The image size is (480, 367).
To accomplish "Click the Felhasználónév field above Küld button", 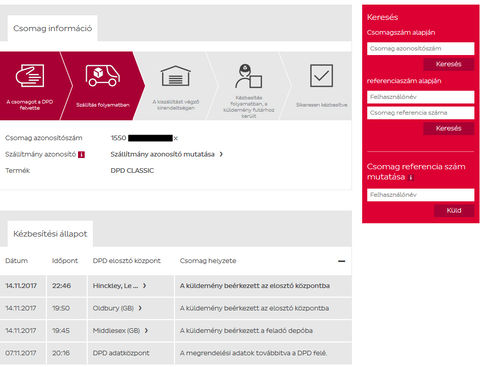I will click(x=420, y=195).
